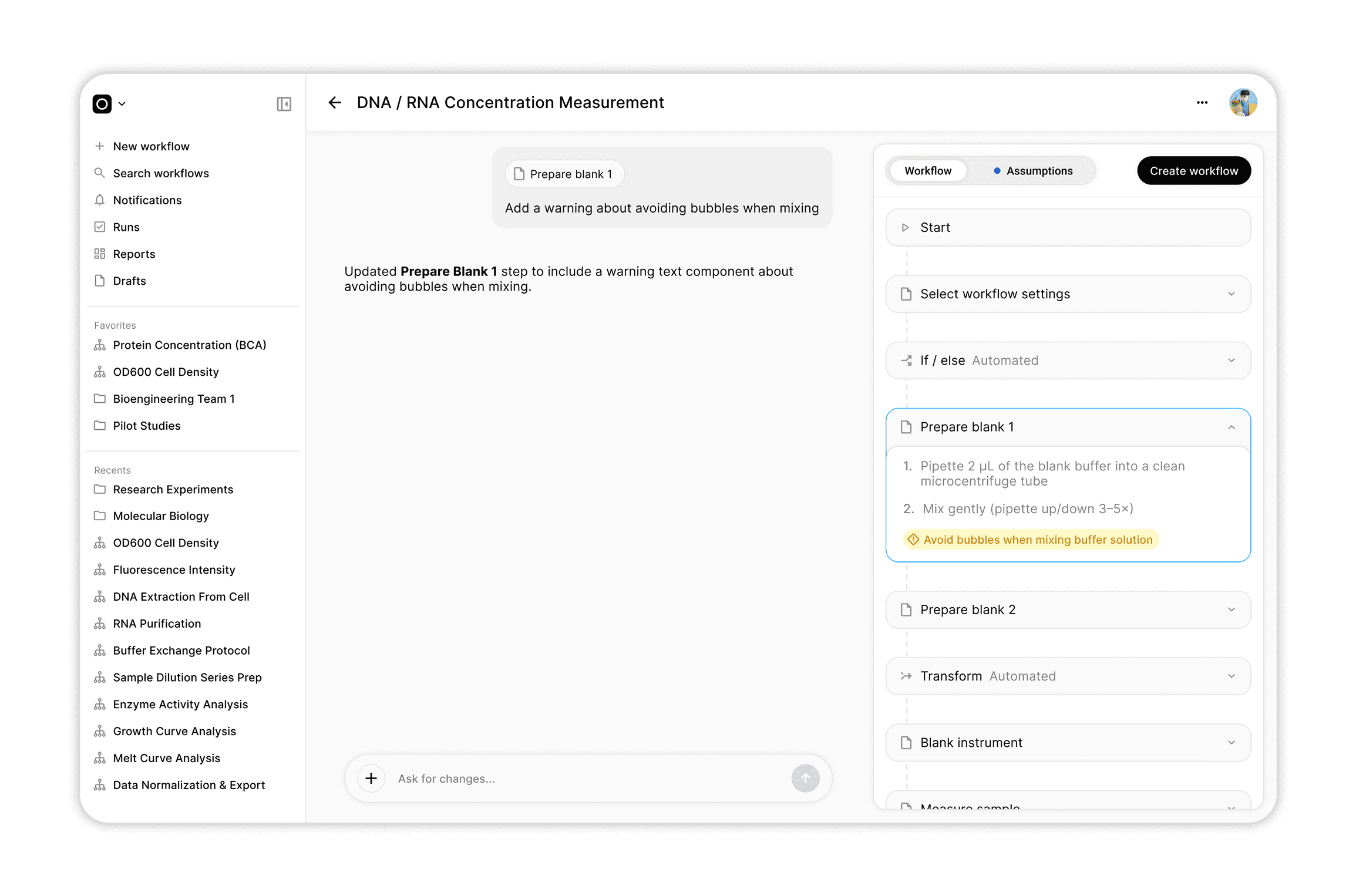Collapse the sidebar panel icon
This screenshot has width=1356, height=896.
pyautogui.click(x=284, y=104)
